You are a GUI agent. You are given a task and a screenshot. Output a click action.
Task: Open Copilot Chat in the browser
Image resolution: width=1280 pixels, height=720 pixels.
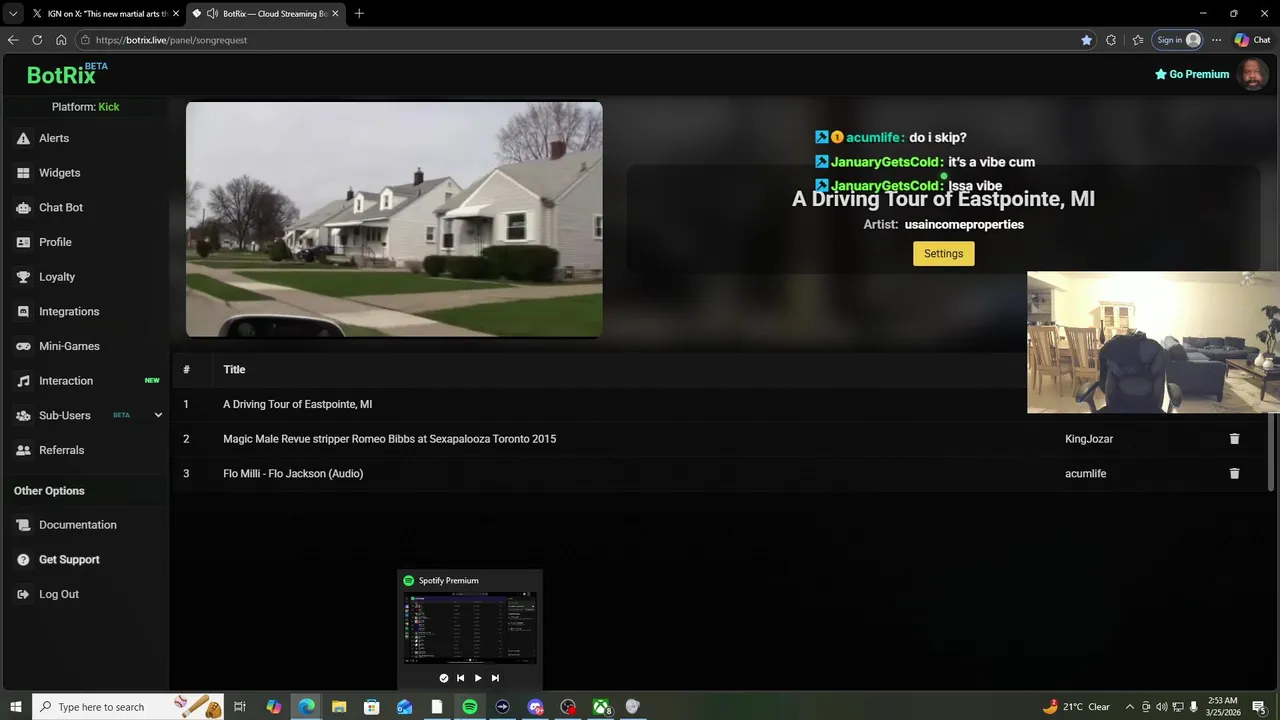point(1252,40)
